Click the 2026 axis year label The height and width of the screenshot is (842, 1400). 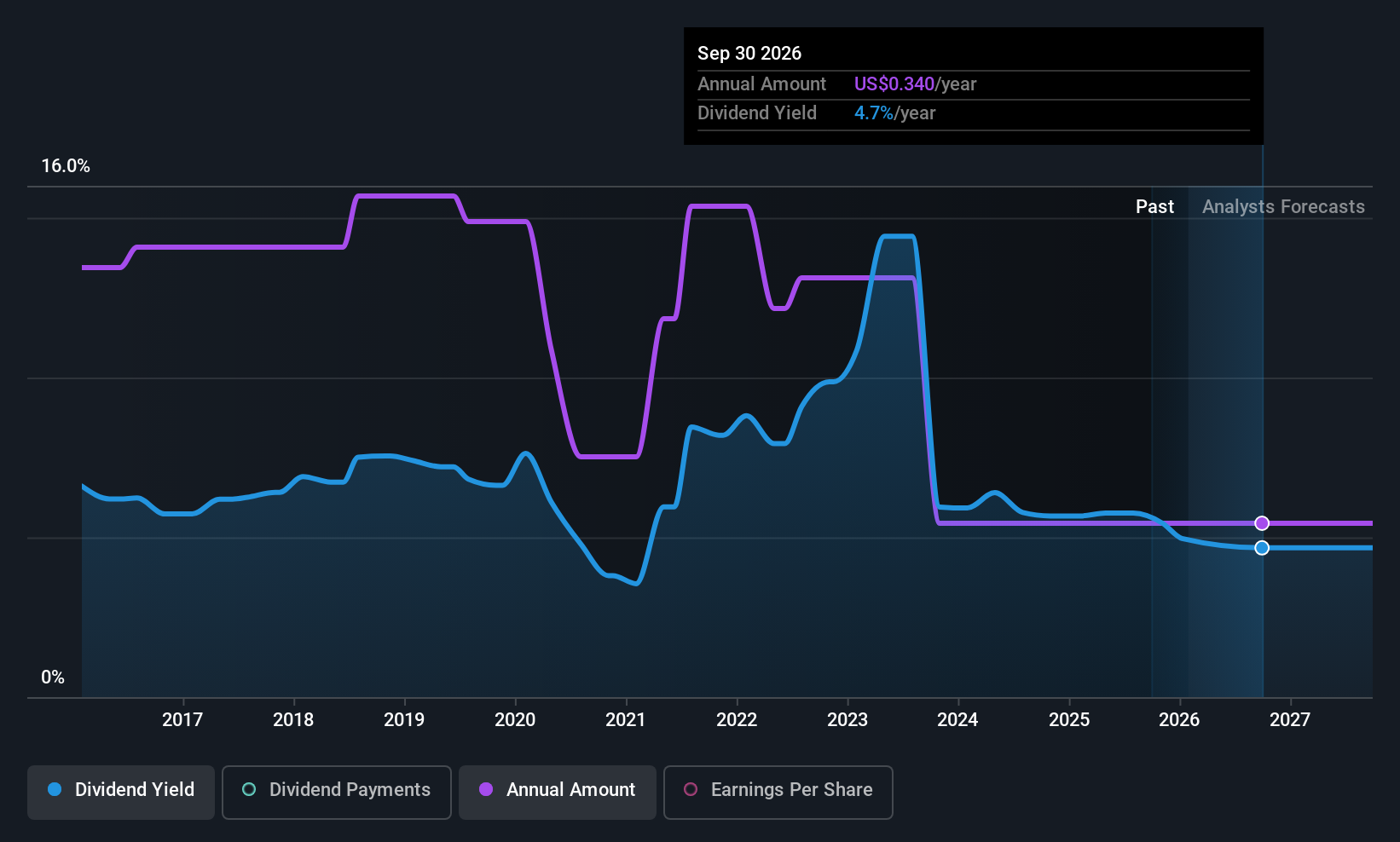coord(1179,720)
